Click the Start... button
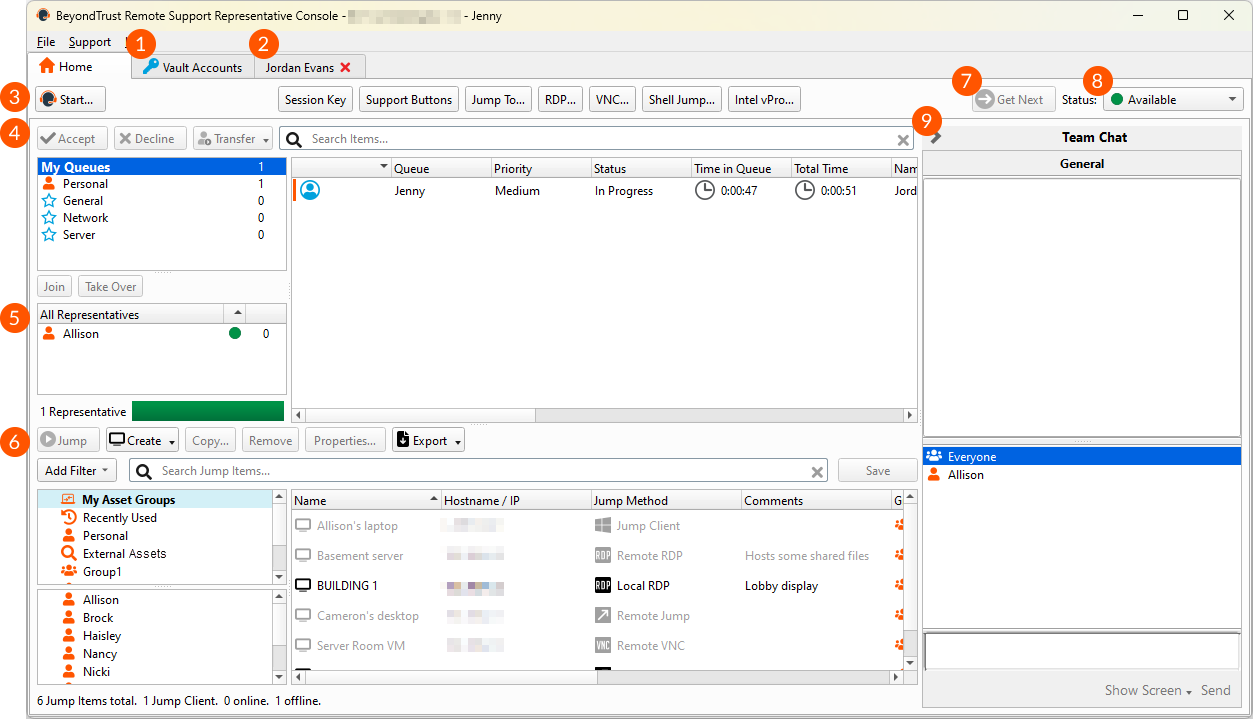Viewport: 1253px width, 719px height. click(70, 99)
